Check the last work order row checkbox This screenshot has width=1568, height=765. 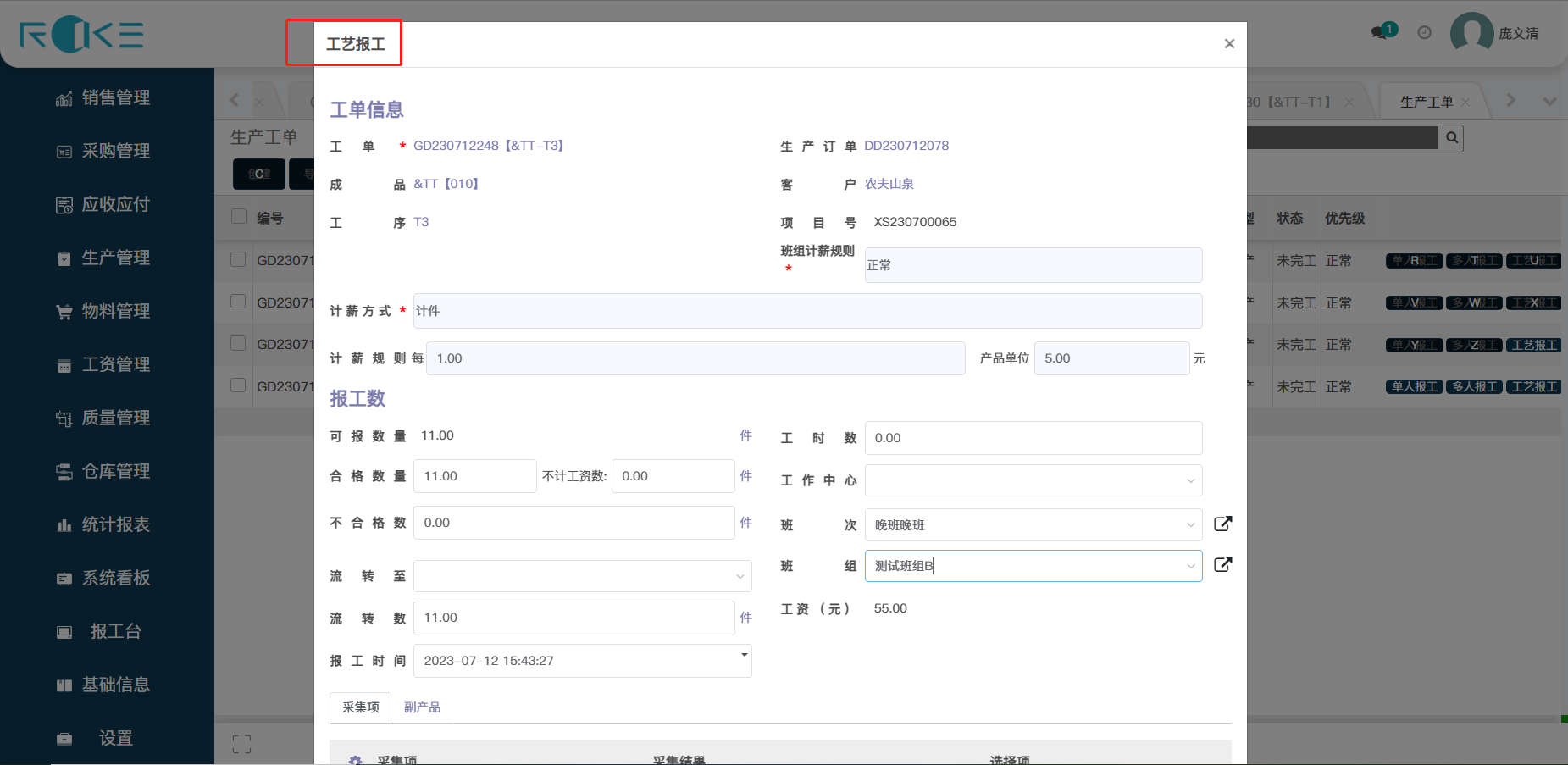click(x=239, y=385)
